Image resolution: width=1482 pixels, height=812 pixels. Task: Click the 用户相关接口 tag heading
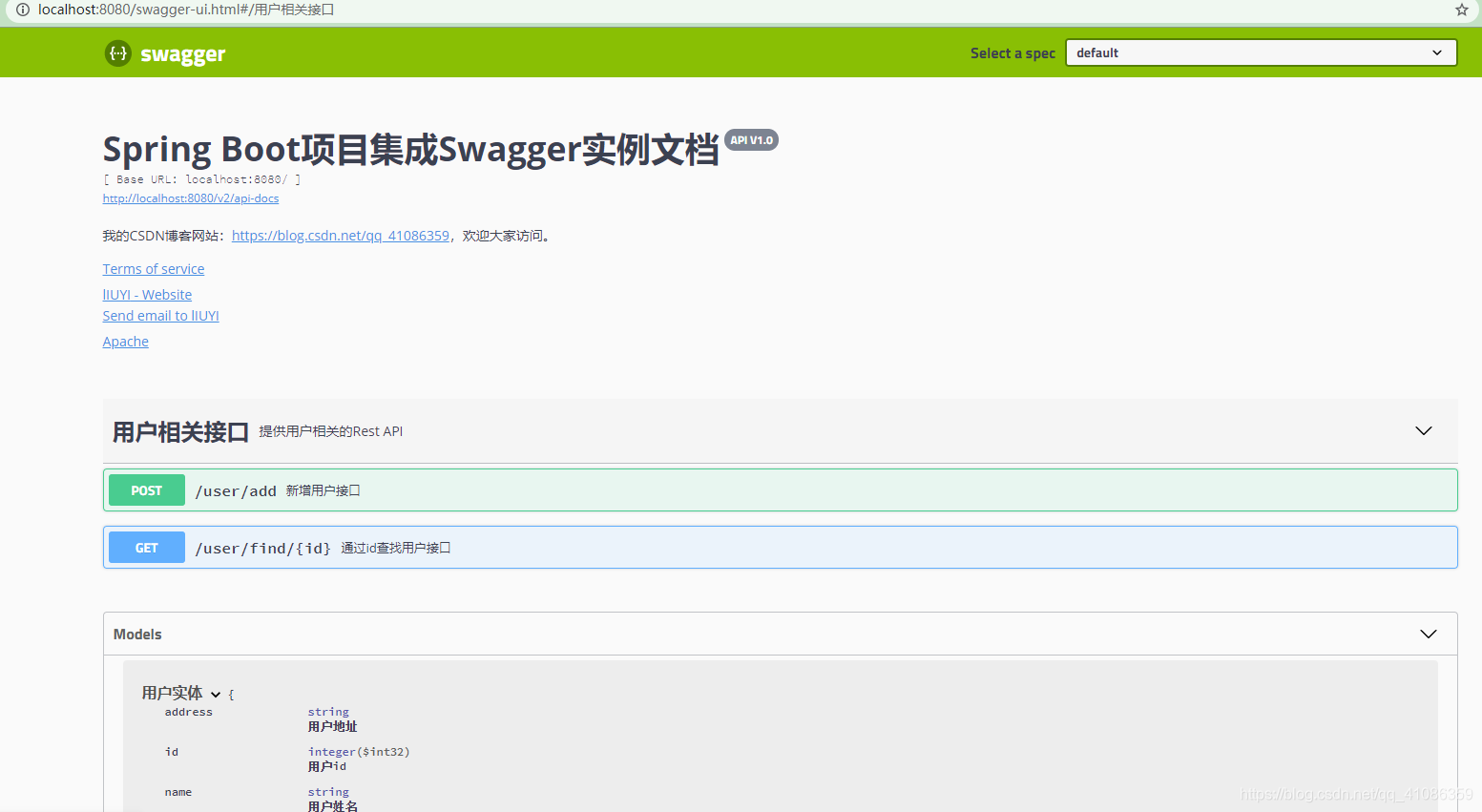[x=180, y=432]
